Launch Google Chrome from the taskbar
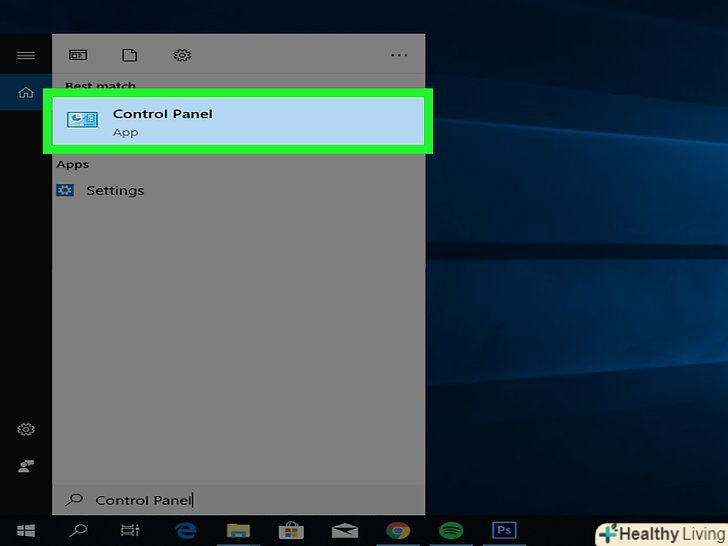Screen dimensions: 728x546 [398, 531]
